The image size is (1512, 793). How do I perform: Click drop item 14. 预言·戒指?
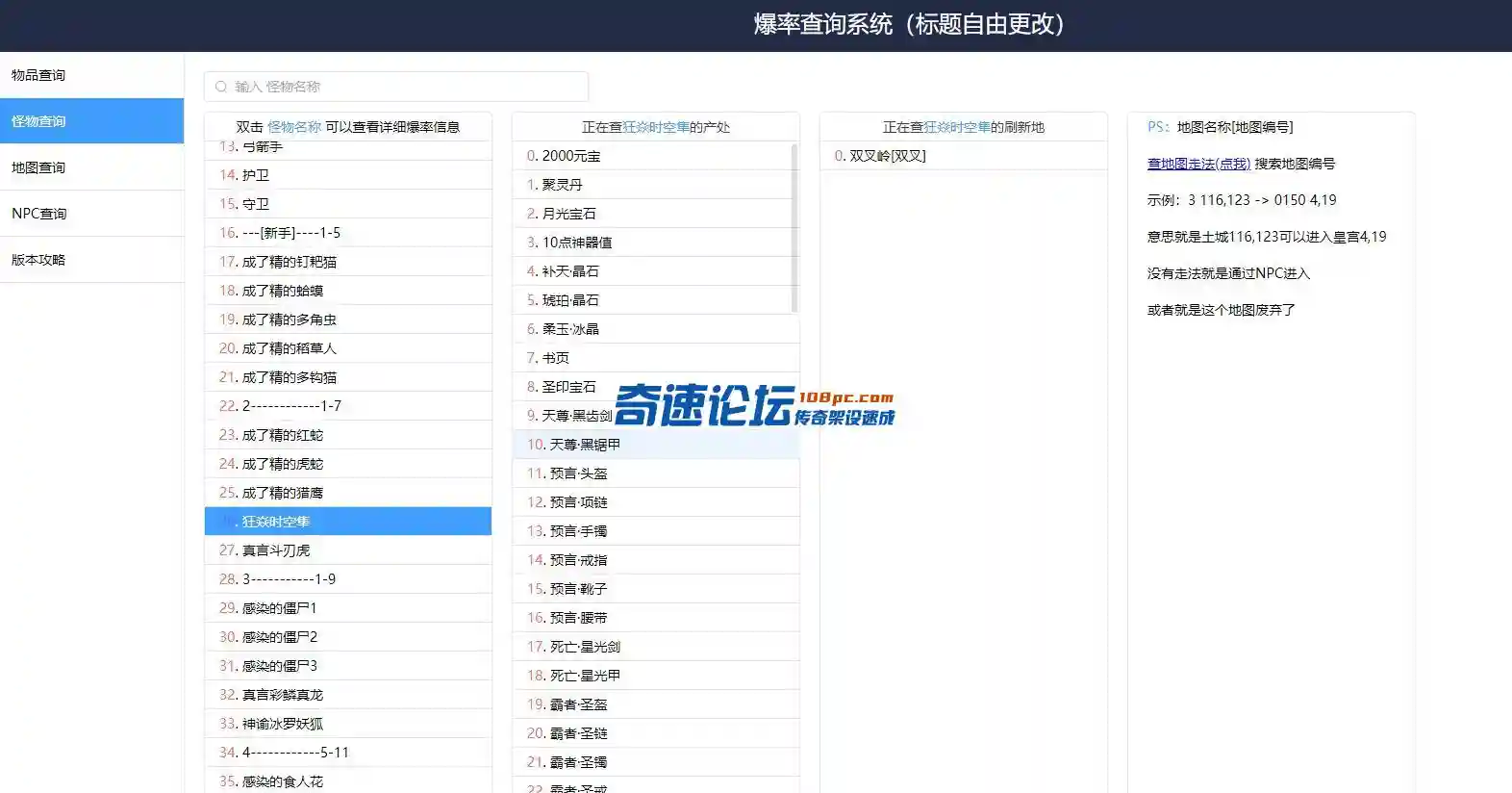[656, 560]
